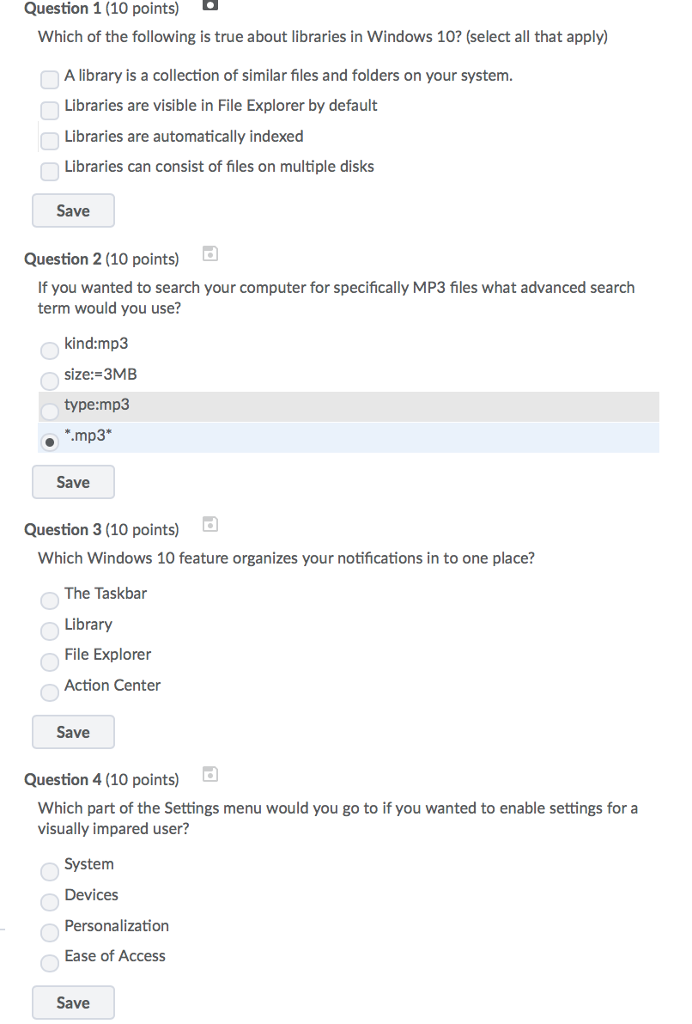The height and width of the screenshot is (1024, 692).
Task: Select the "size:=3MB" answer option
Action: tap(49, 381)
